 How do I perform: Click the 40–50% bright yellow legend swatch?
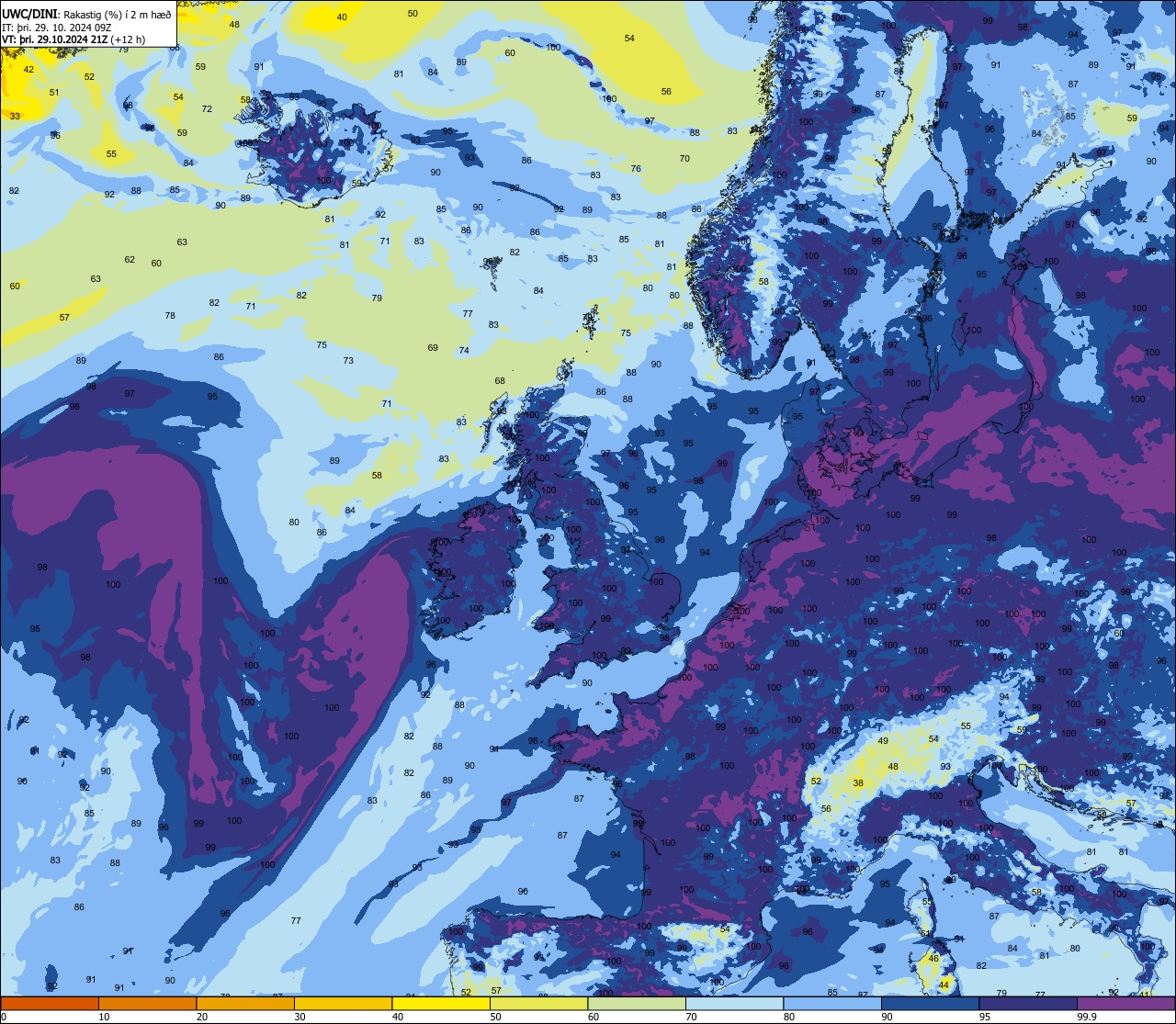(x=441, y=1003)
